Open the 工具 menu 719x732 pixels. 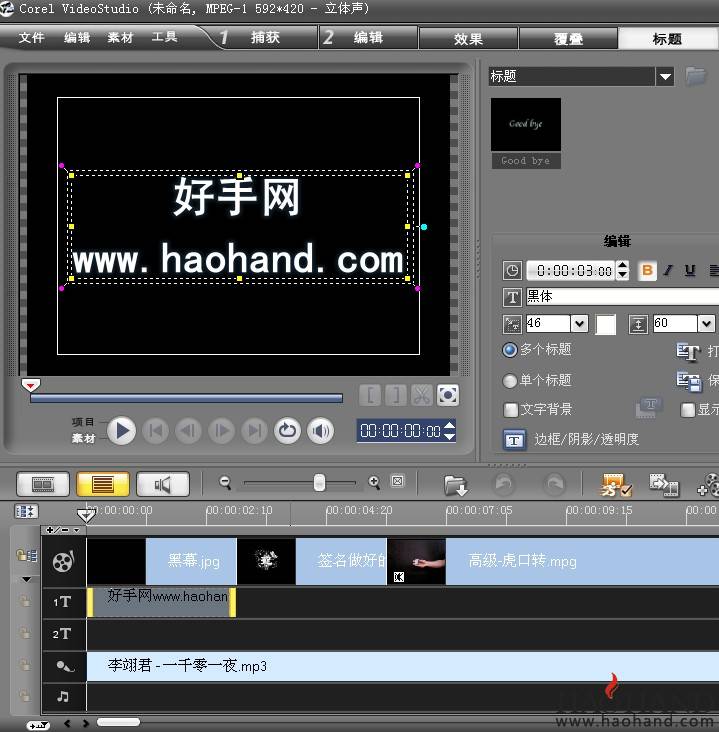point(164,37)
